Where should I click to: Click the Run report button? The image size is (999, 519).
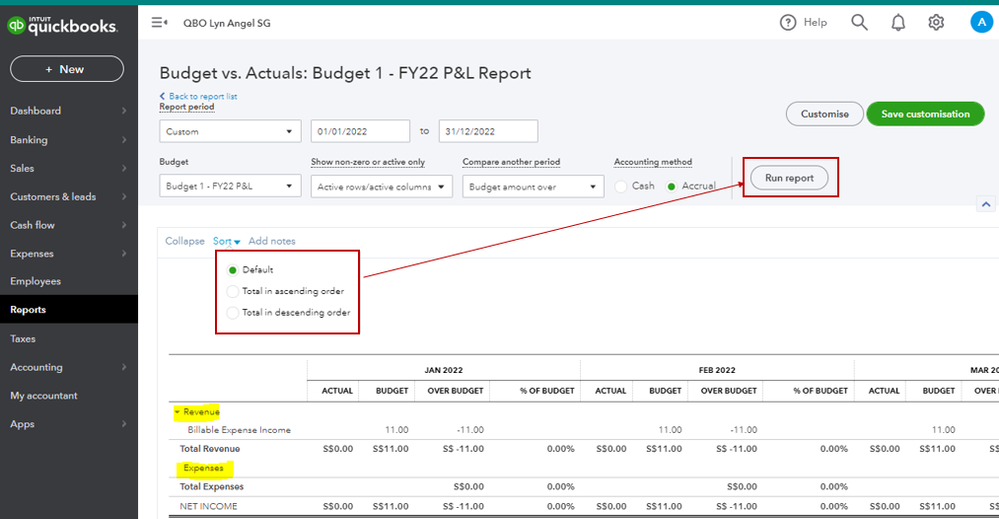789,178
